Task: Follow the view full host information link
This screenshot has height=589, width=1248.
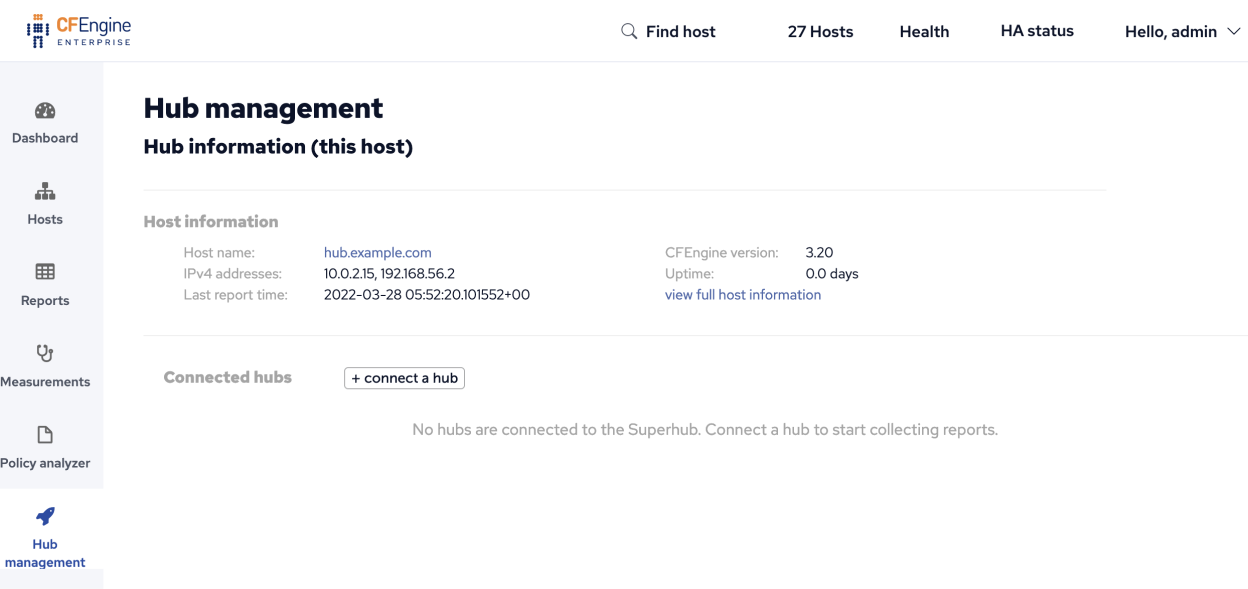Action: [x=743, y=295]
